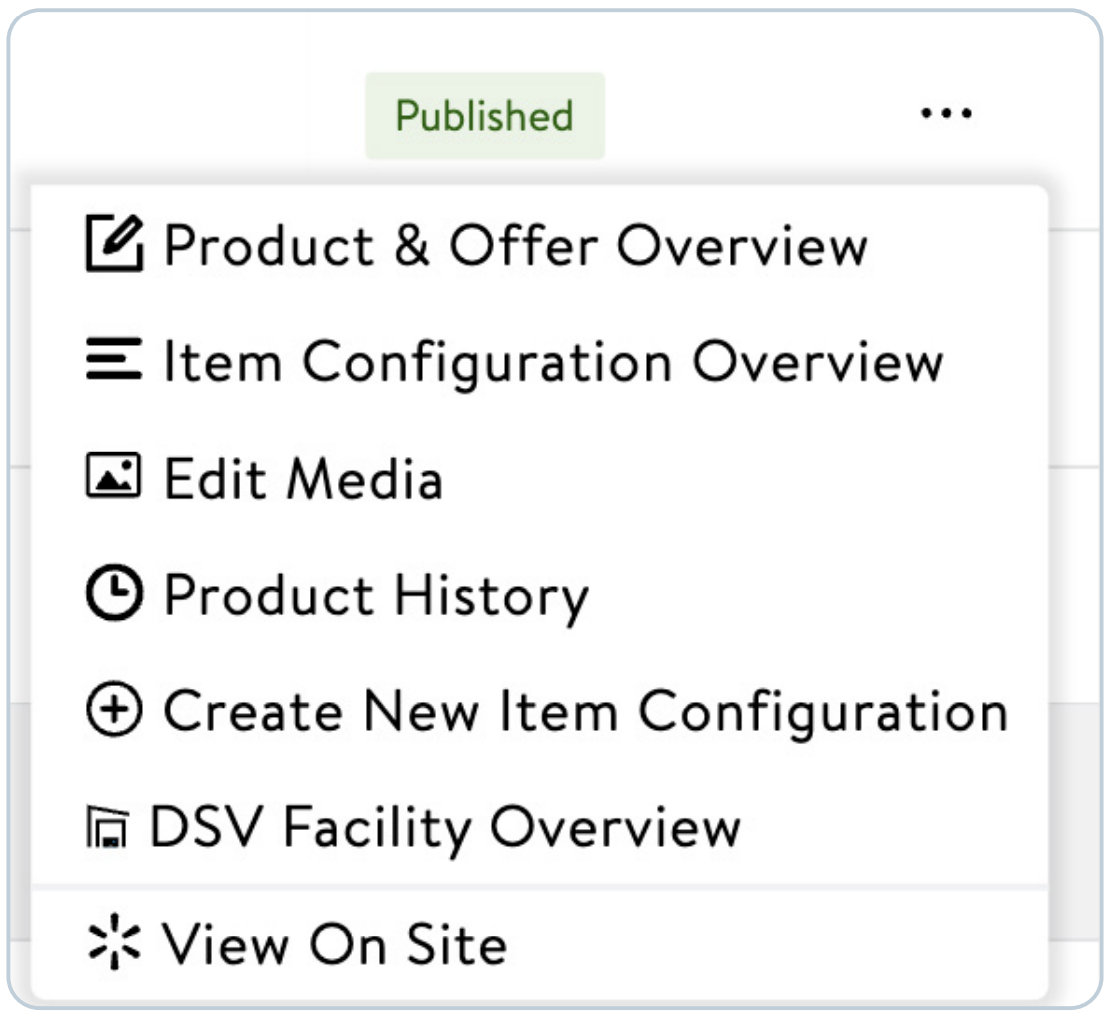
Task: Click the plus circle icon
Action: (x=114, y=709)
